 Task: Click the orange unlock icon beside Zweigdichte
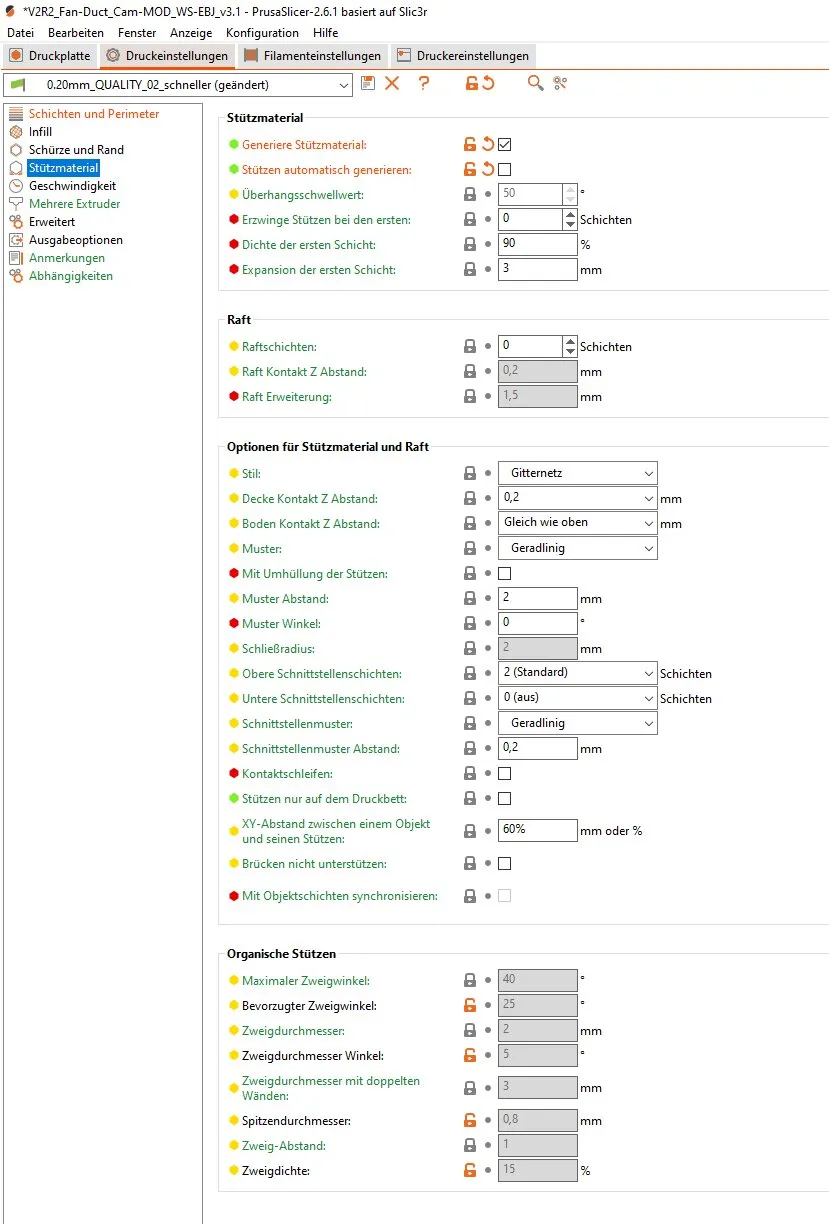pyautogui.click(x=470, y=1170)
